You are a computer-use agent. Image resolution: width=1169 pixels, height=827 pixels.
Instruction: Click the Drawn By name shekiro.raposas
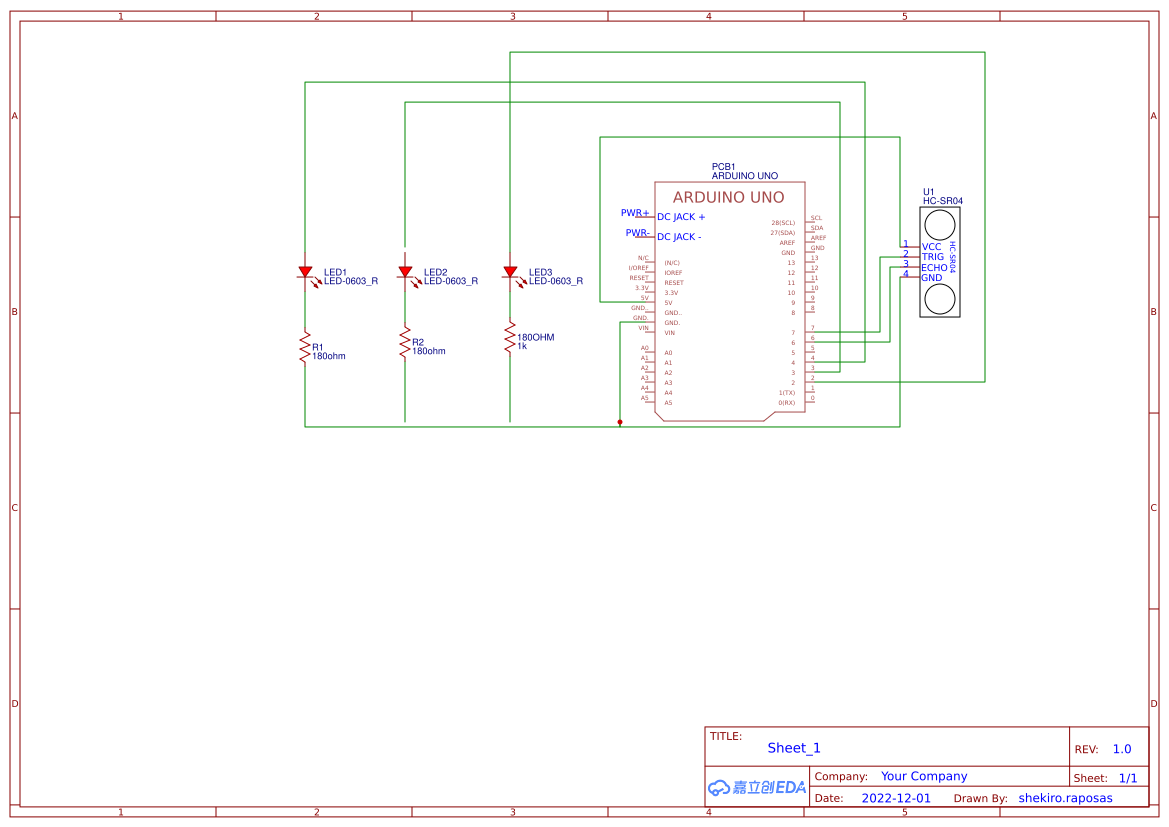tap(1065, 797)
